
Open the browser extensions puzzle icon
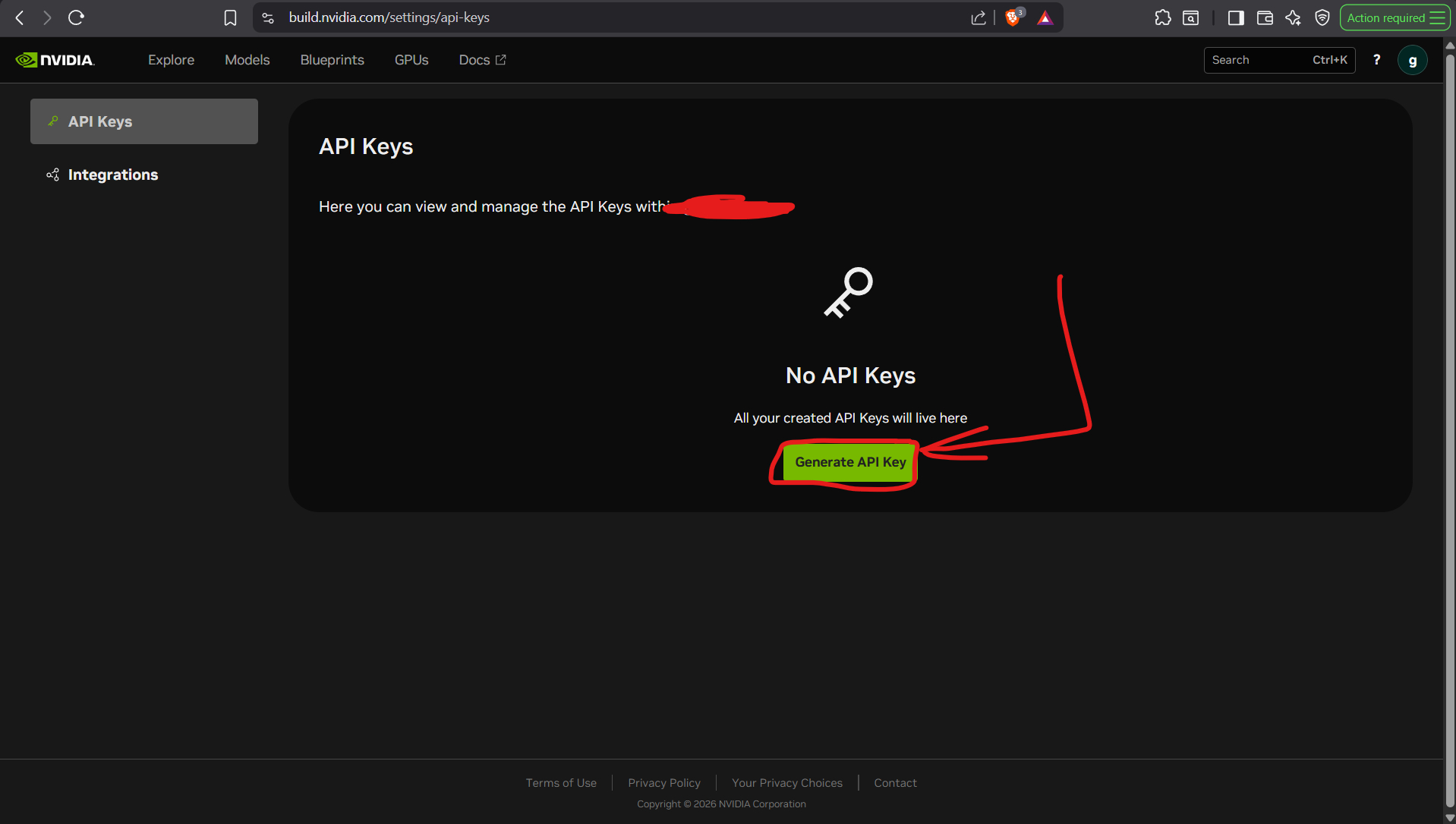point(1162,17)
